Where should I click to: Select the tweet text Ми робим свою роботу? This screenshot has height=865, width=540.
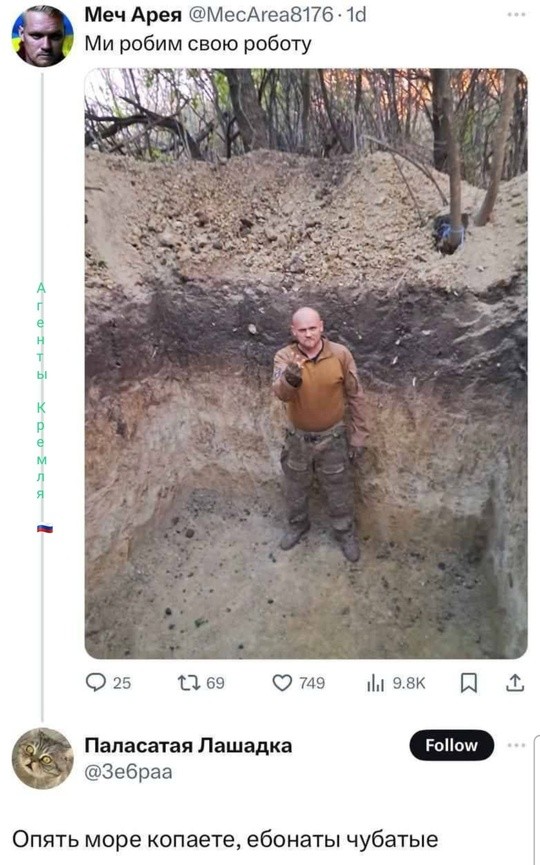pyautogui.click(x=197, y=44)
